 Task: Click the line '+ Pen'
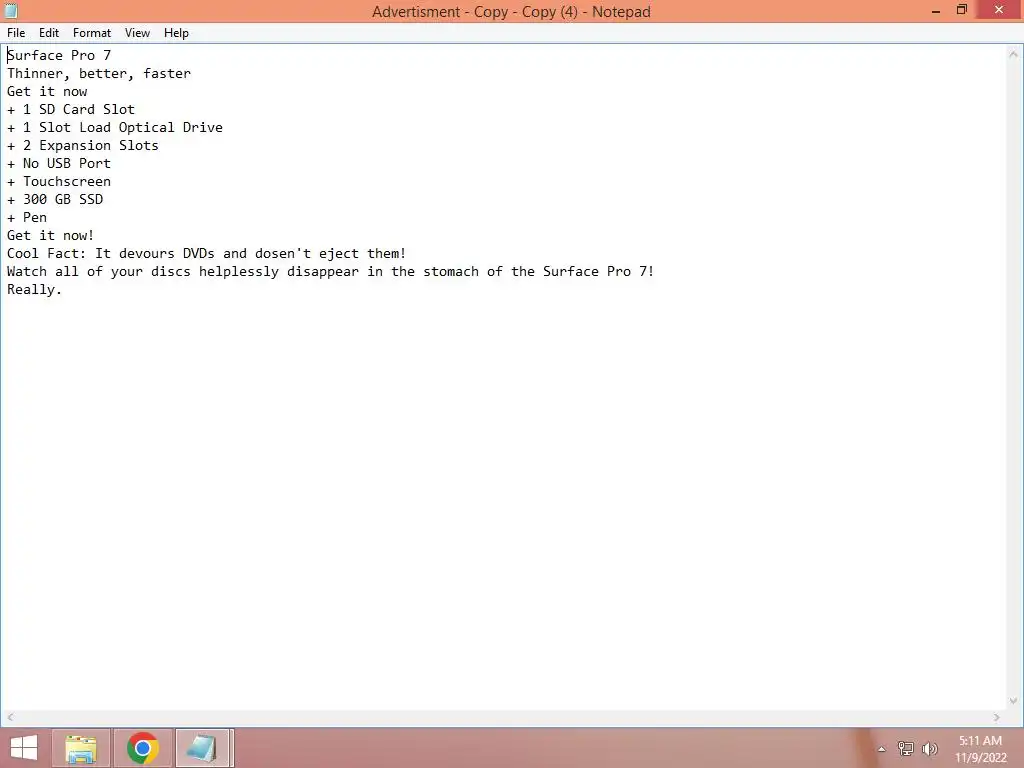tap(27, 217)
